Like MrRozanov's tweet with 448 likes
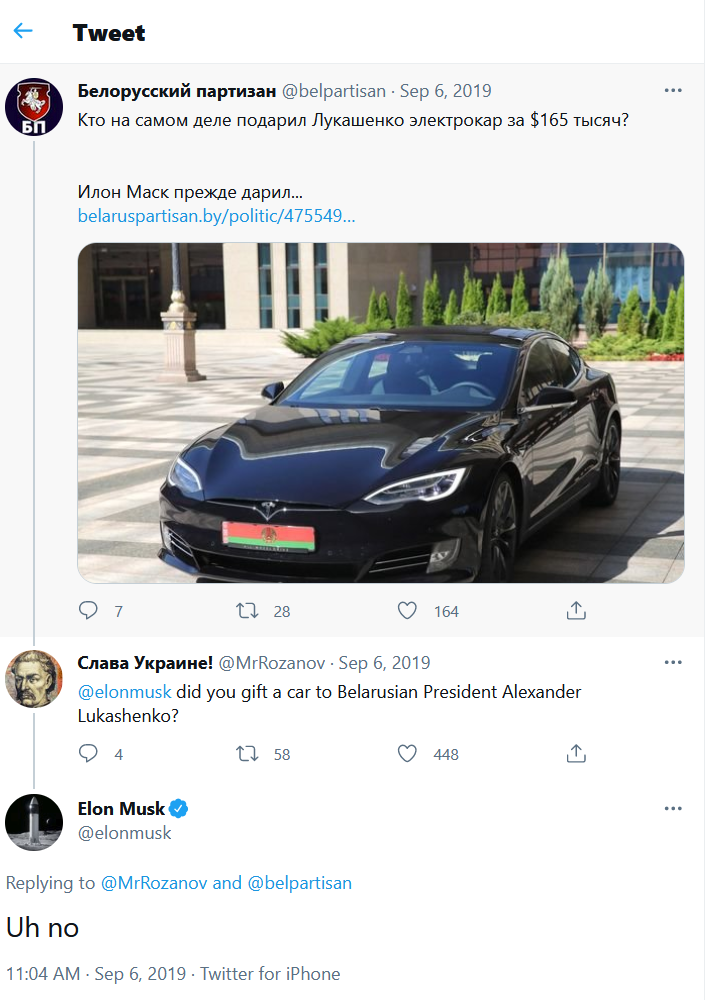Image resolution: width=714 pixels, height=1000 pixels. 407,753
